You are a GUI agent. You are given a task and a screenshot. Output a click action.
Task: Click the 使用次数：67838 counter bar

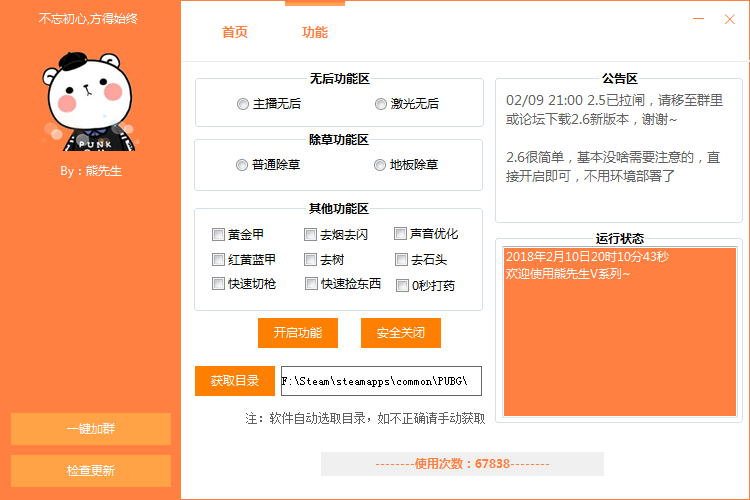click(x=462, y=464)
